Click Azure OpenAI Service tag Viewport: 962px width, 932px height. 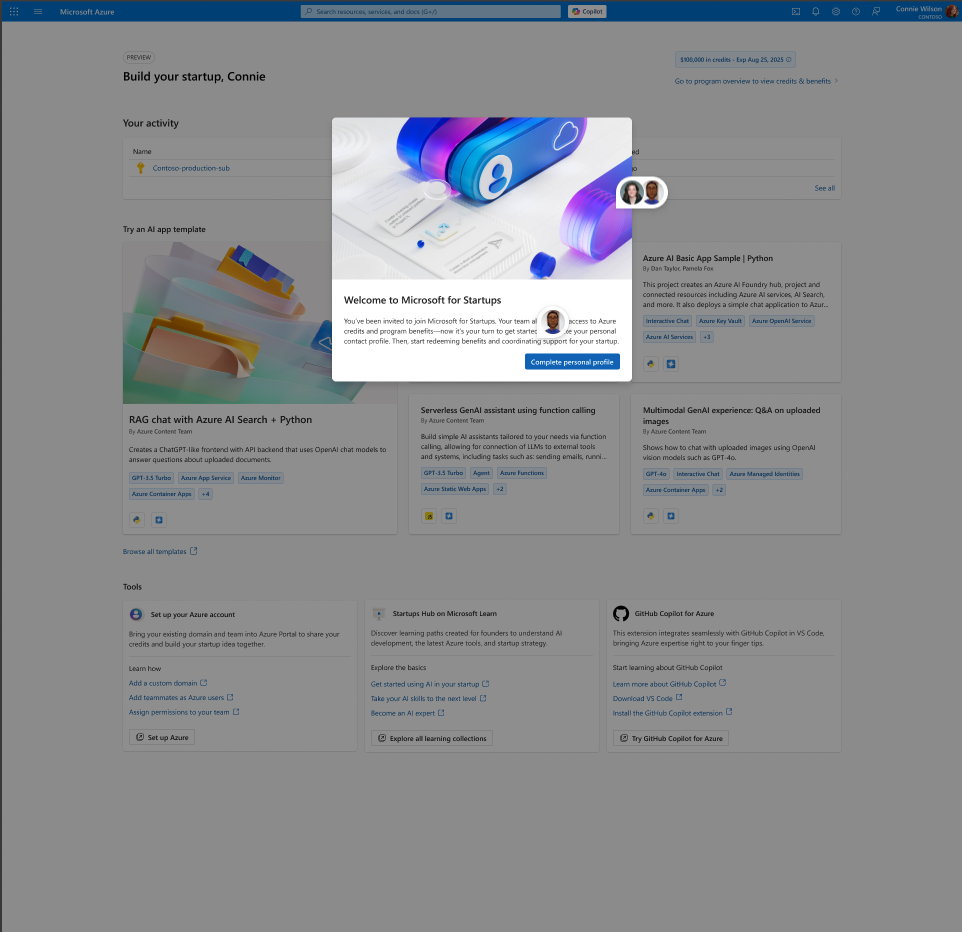[782, 321]
